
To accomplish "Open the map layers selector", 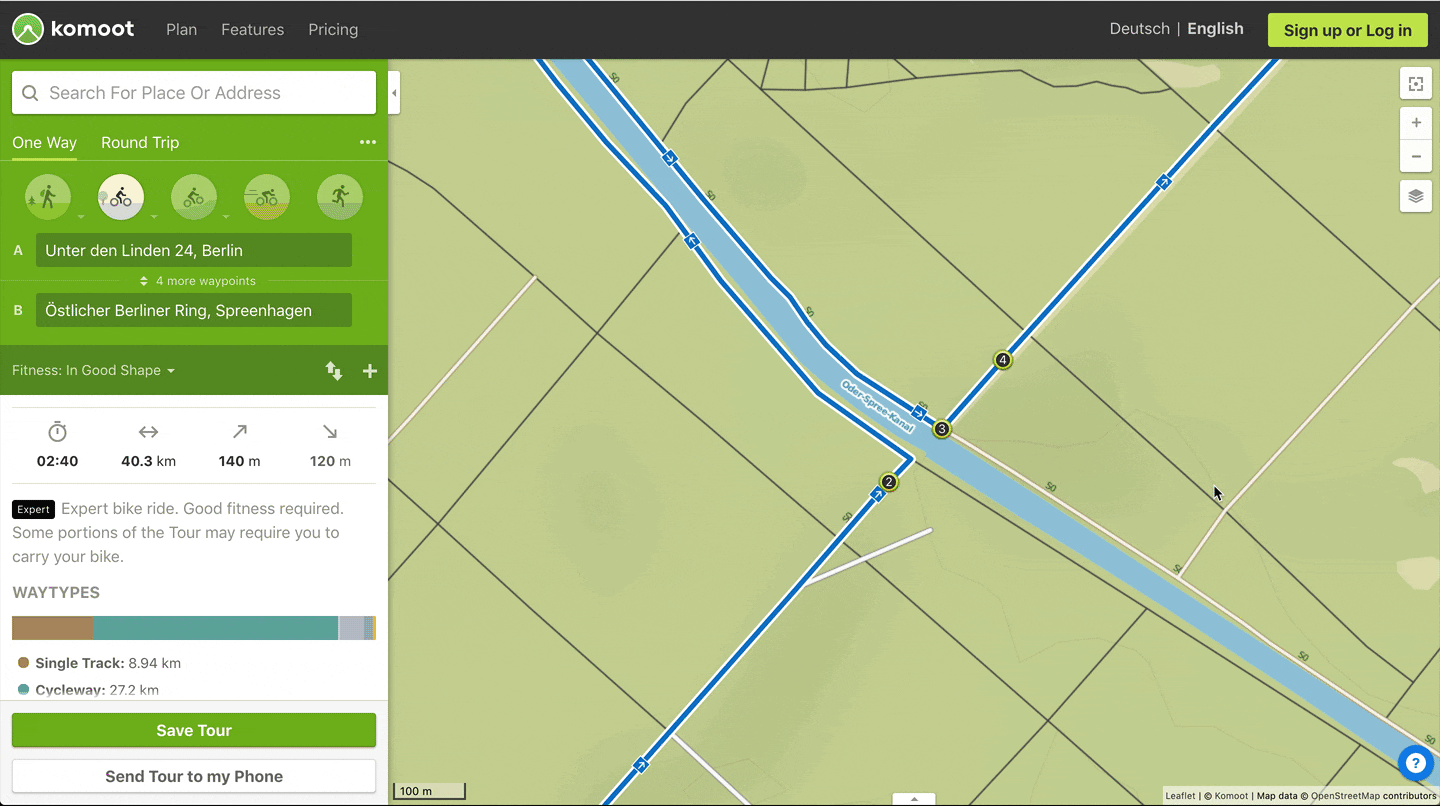I will point(1415,196).
